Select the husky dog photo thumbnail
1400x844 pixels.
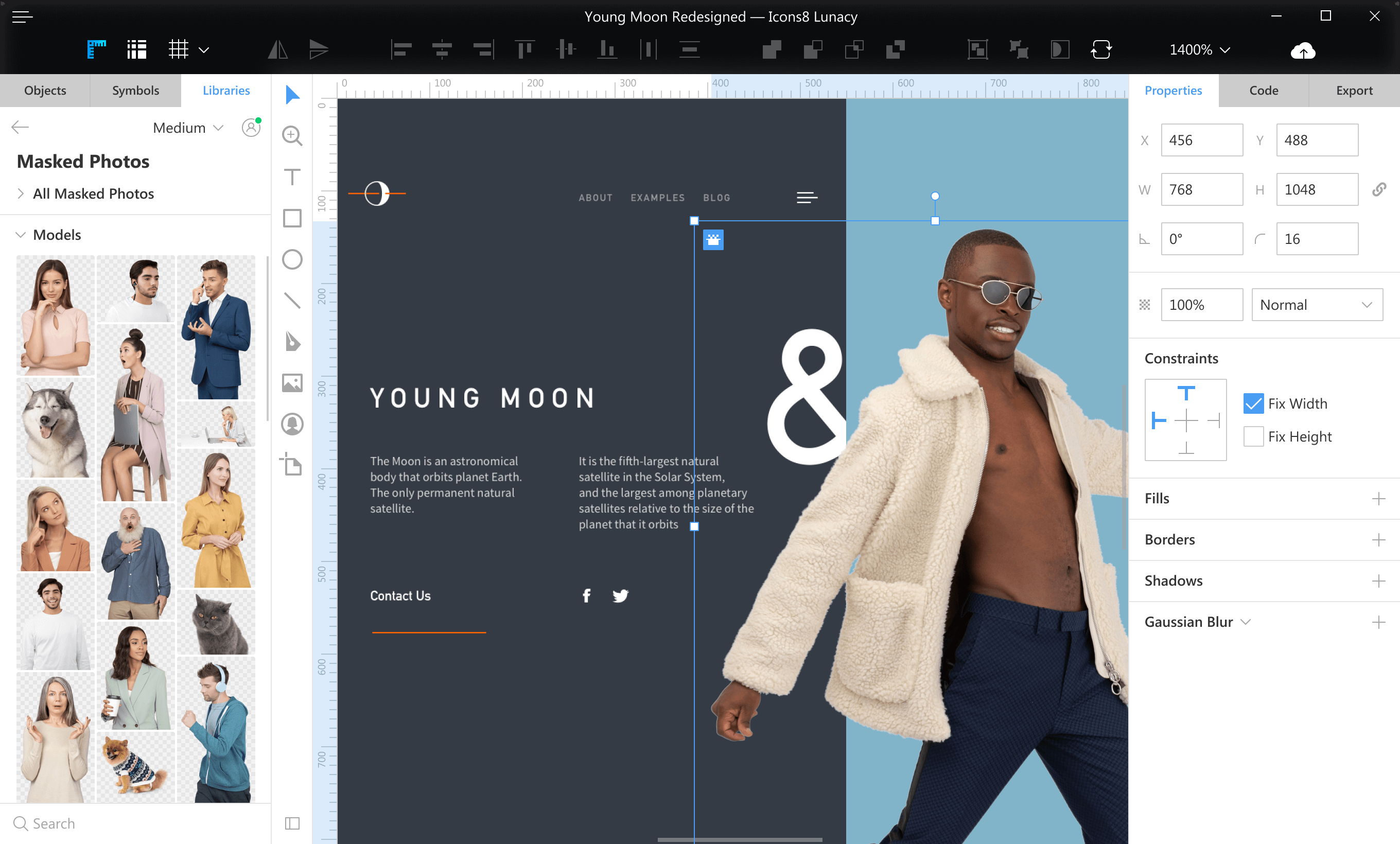[55, 428]
